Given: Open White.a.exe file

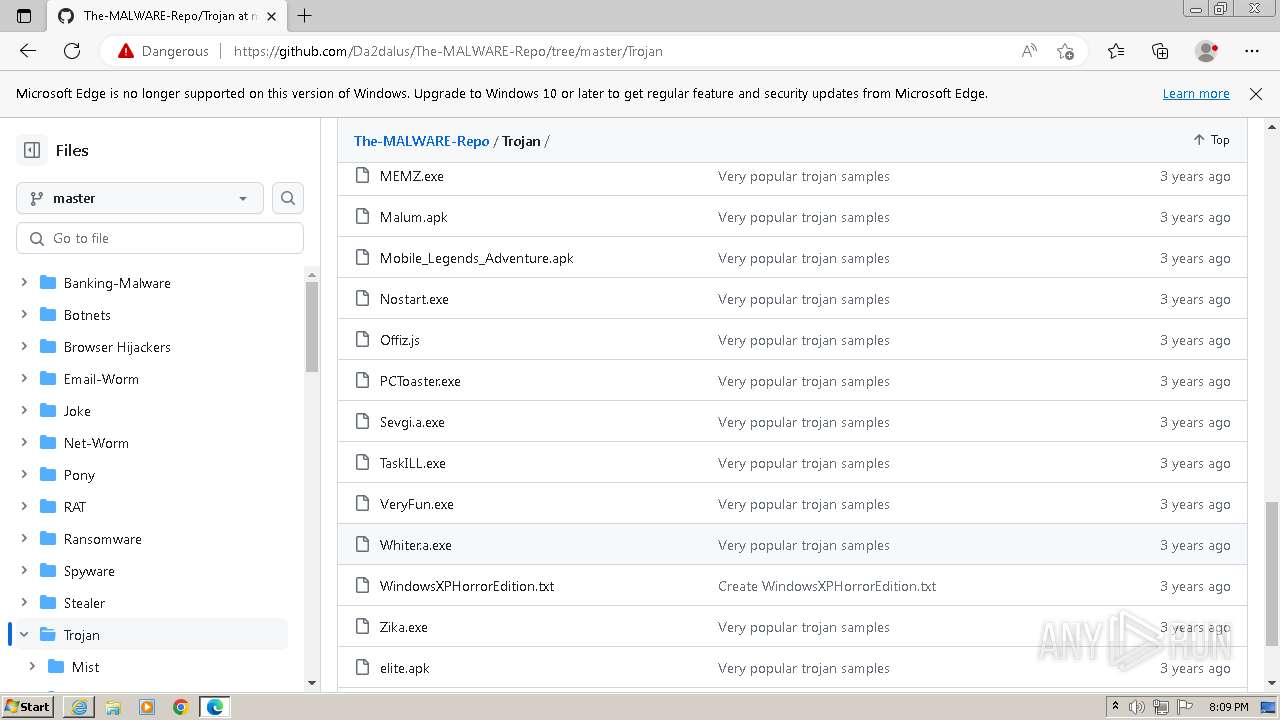Looking at the screenshot, I should tap(415, 545).
